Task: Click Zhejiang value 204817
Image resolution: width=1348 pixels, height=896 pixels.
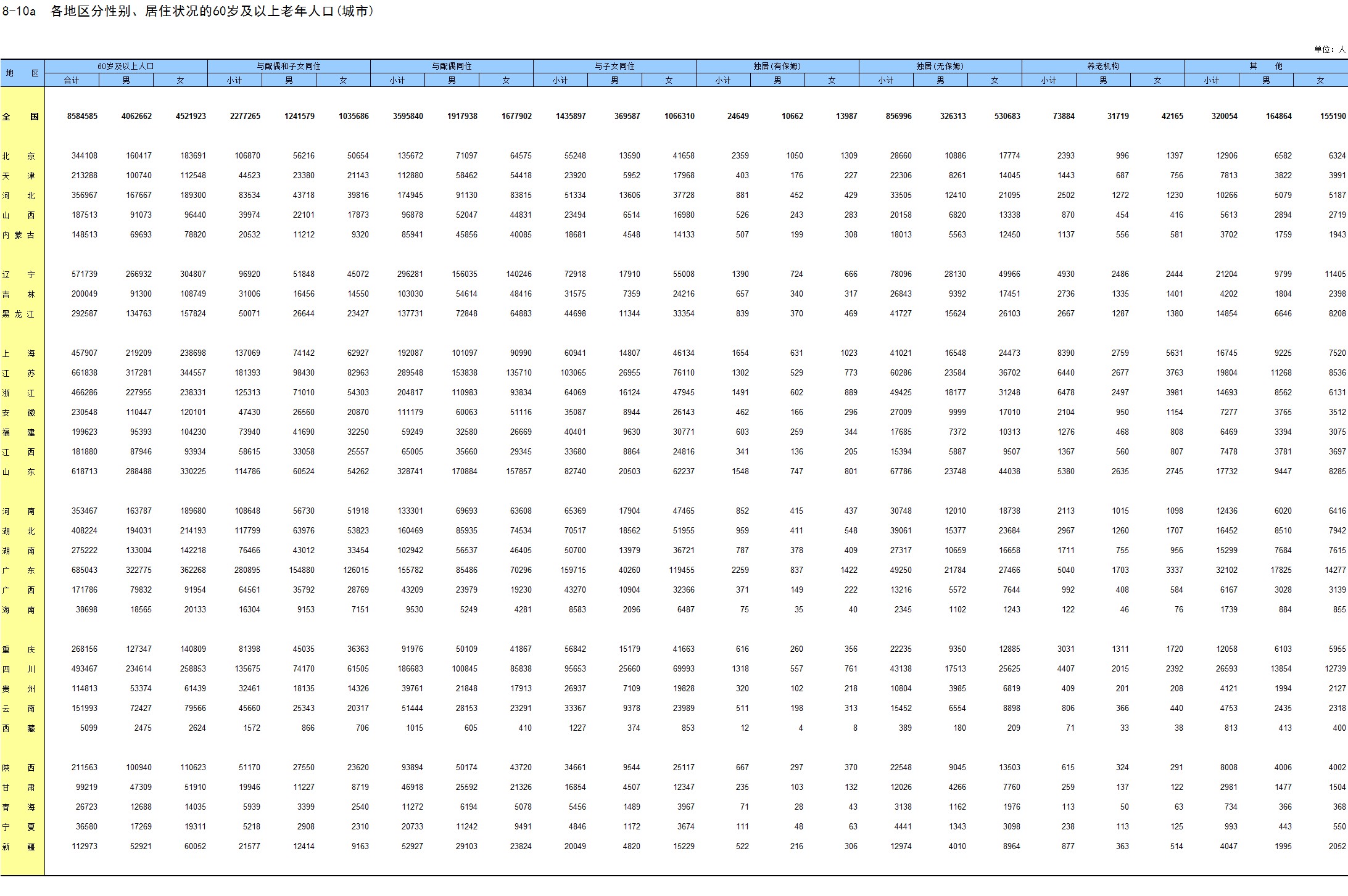Action: (x=410, y=392)
